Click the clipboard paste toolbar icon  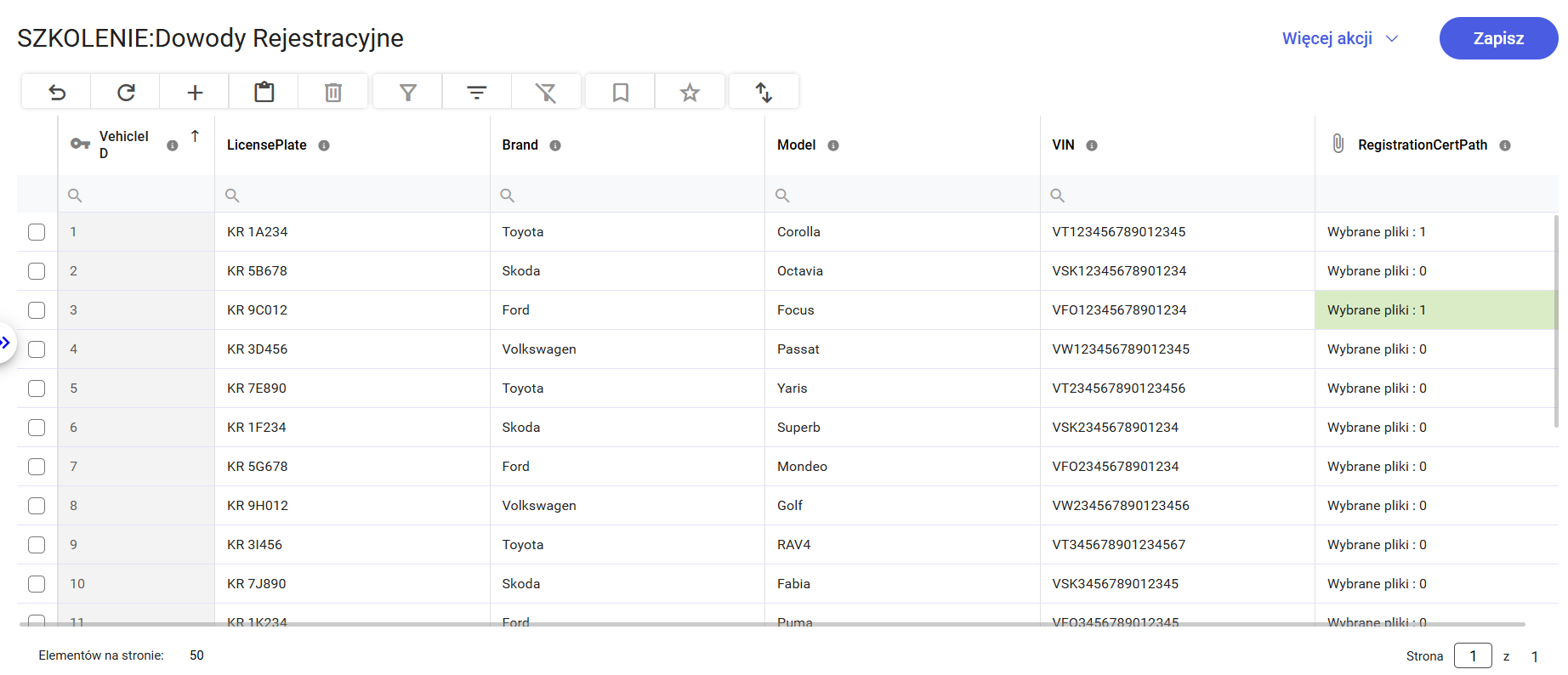[x=264, y=92]
